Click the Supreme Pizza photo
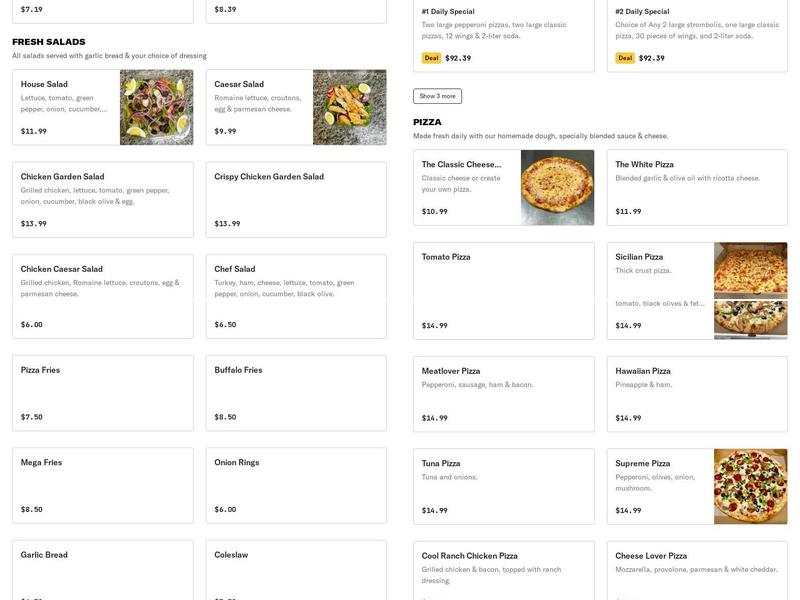800x600 pixels. [751, 487]
